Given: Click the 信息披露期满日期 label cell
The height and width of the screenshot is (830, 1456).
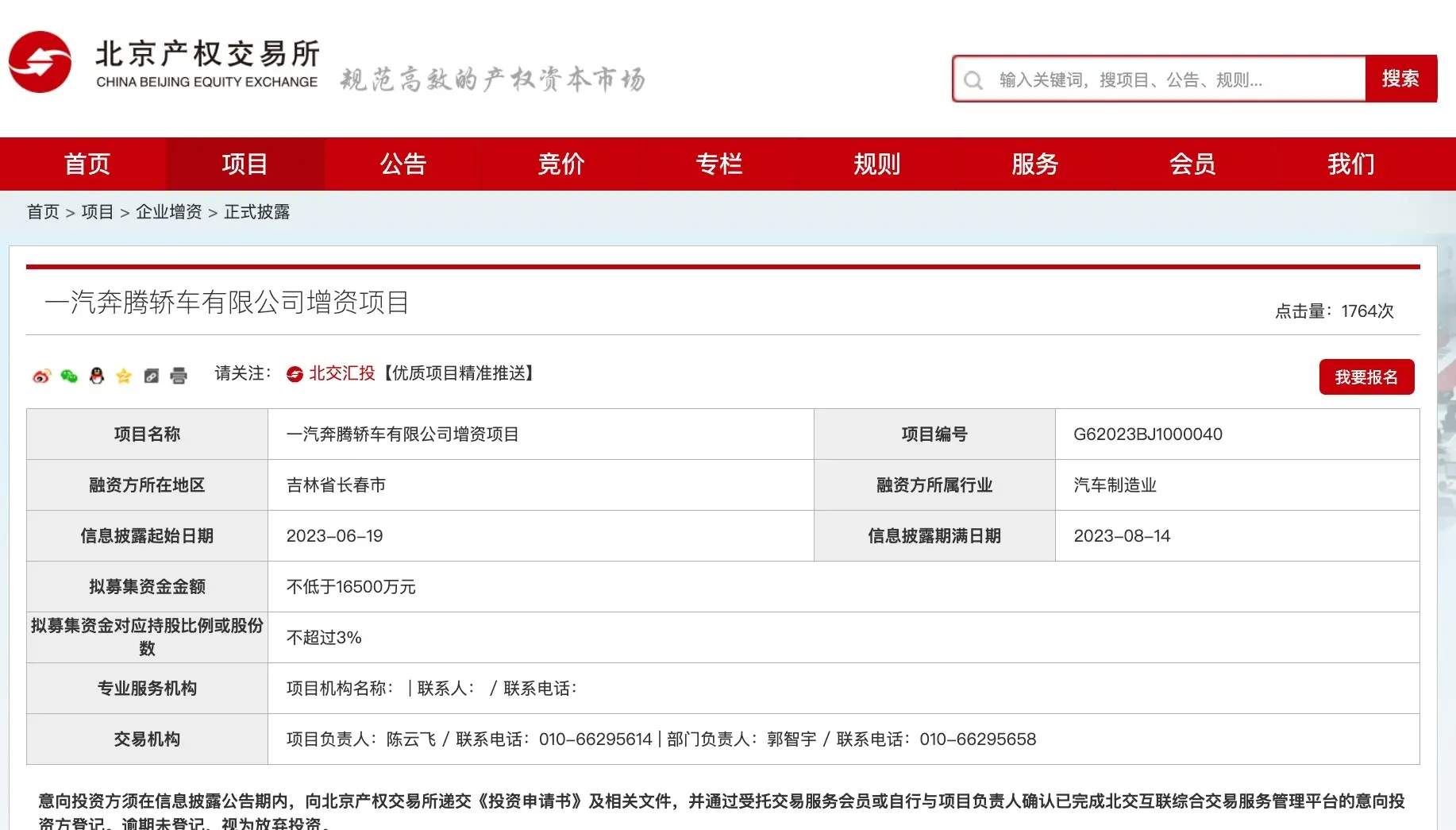Looking at the screenshot, I should point(934,536).
